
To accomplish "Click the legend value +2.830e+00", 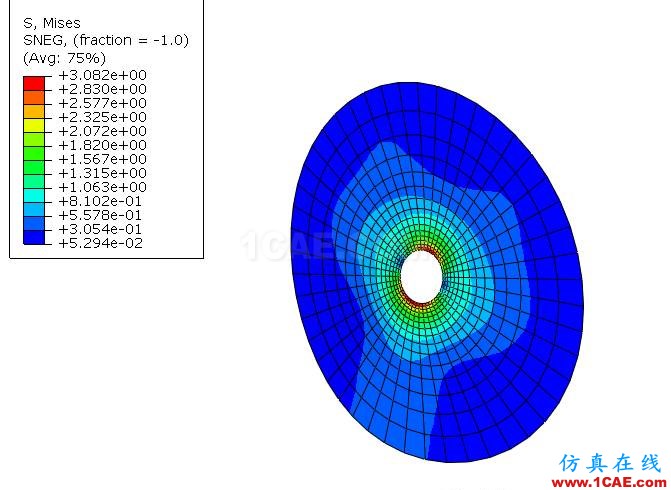I will (x=102, y=89).
